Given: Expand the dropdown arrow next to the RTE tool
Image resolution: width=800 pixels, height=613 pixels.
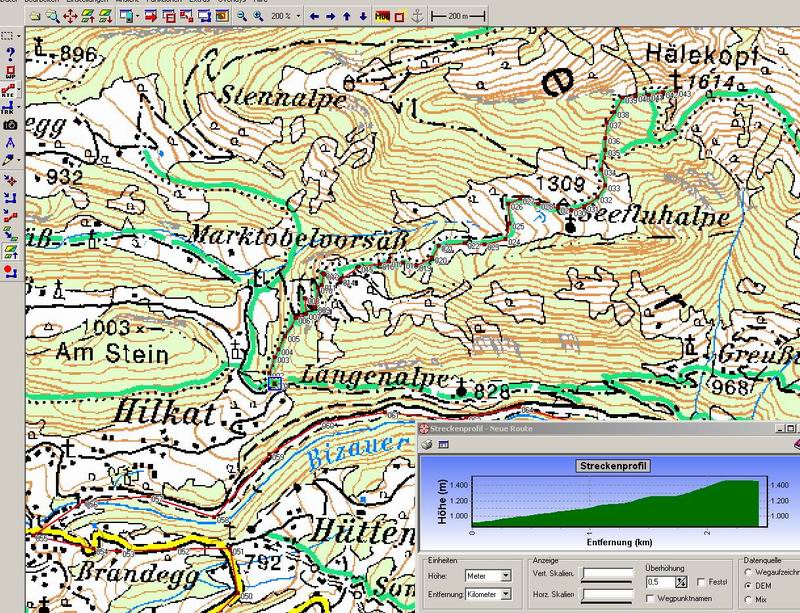Looking at the screenshot, I should (x=19, y=90).
